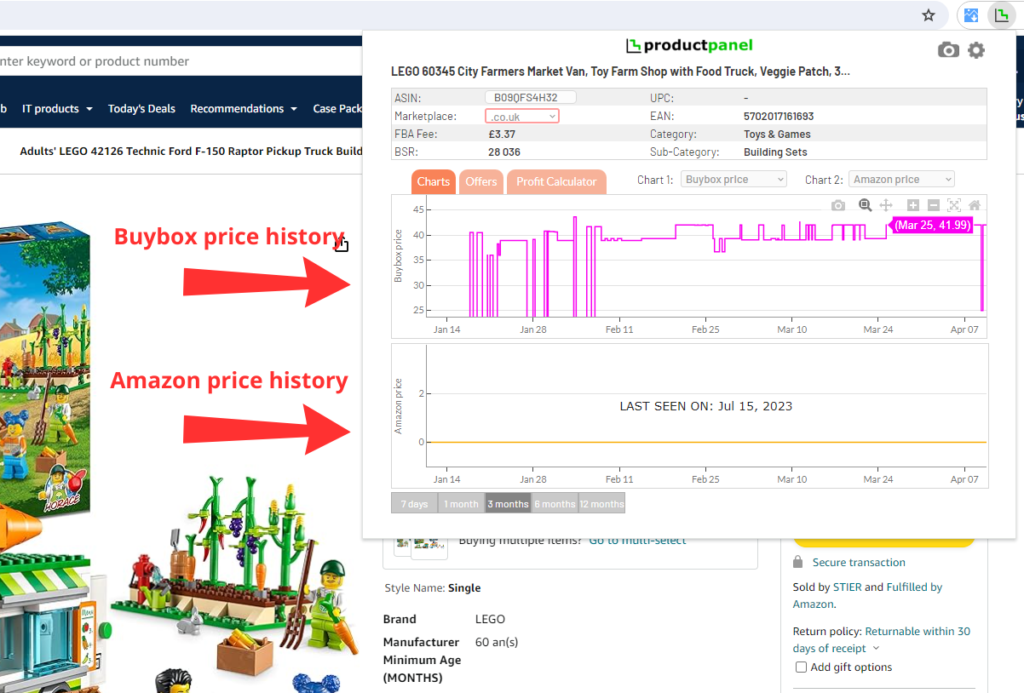Switch chart range to 12 months

pyautogui.click(x=602, y=504)
